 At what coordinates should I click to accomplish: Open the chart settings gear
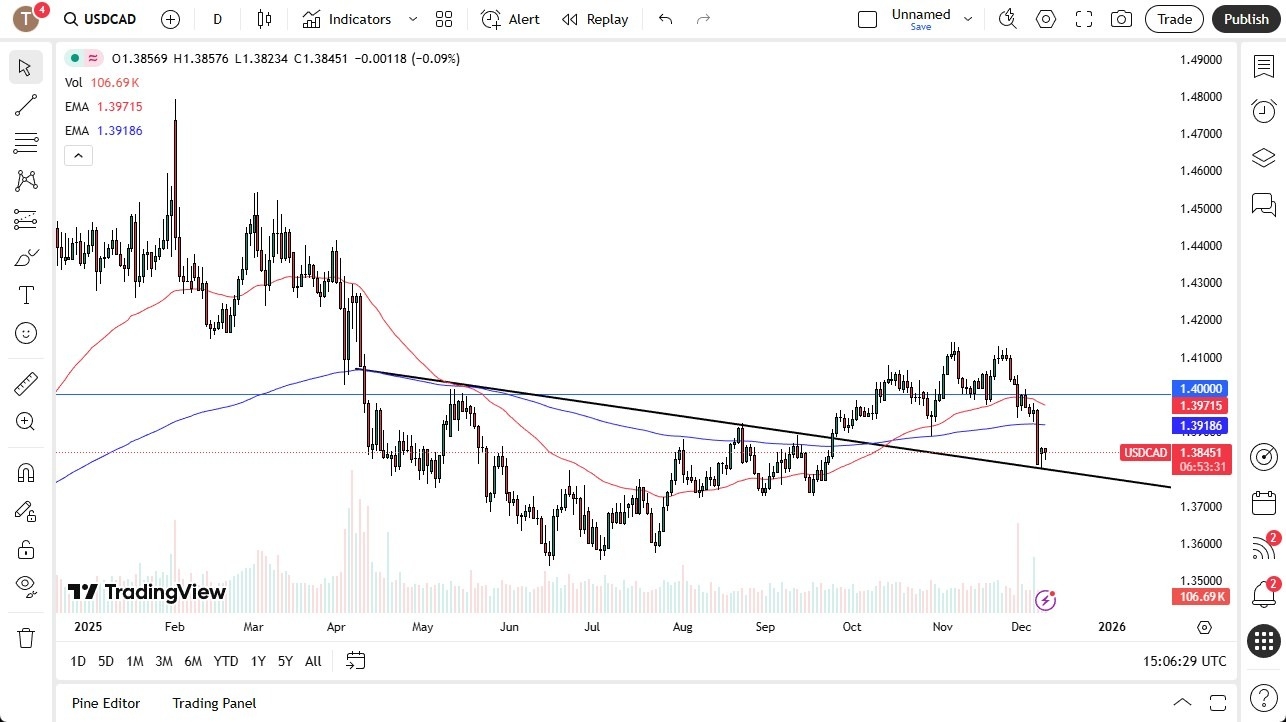[x=1045, y=19]
